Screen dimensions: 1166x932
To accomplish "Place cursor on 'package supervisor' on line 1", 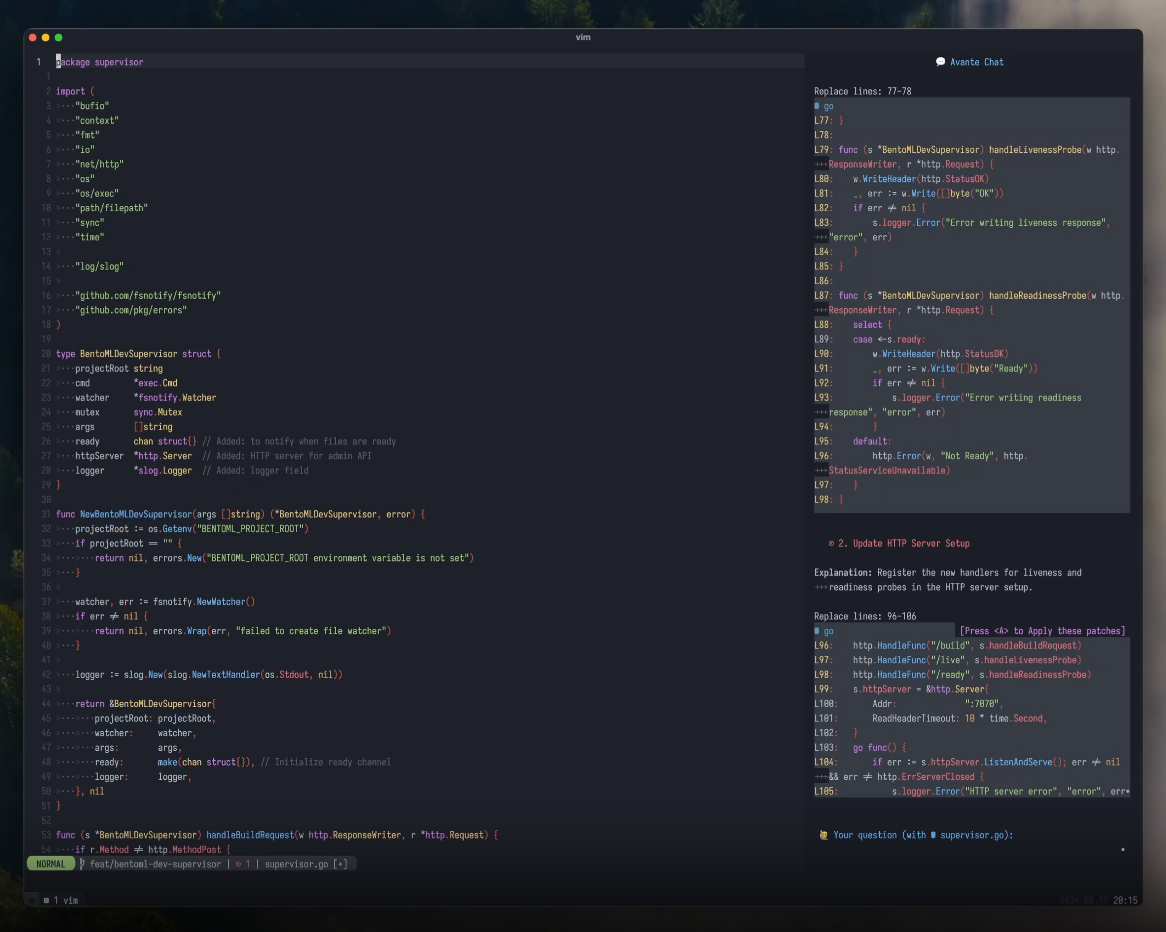I will (x=100, y=62).
